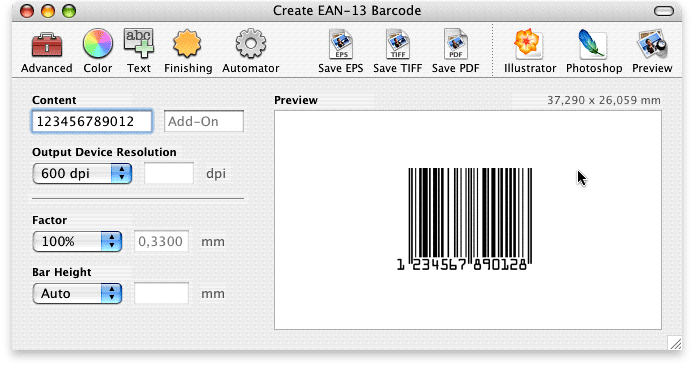Save barcode as EPS file
Viewport: 695px width, 367px height.
tap(340, 51)
